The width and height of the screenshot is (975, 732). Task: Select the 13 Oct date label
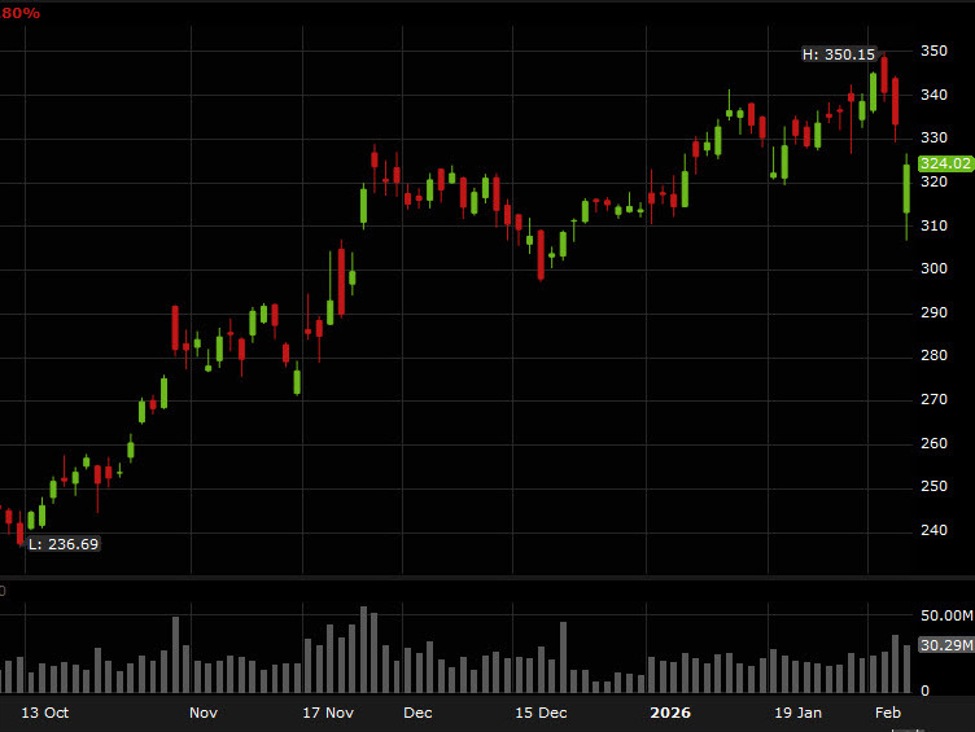(45, 713)
